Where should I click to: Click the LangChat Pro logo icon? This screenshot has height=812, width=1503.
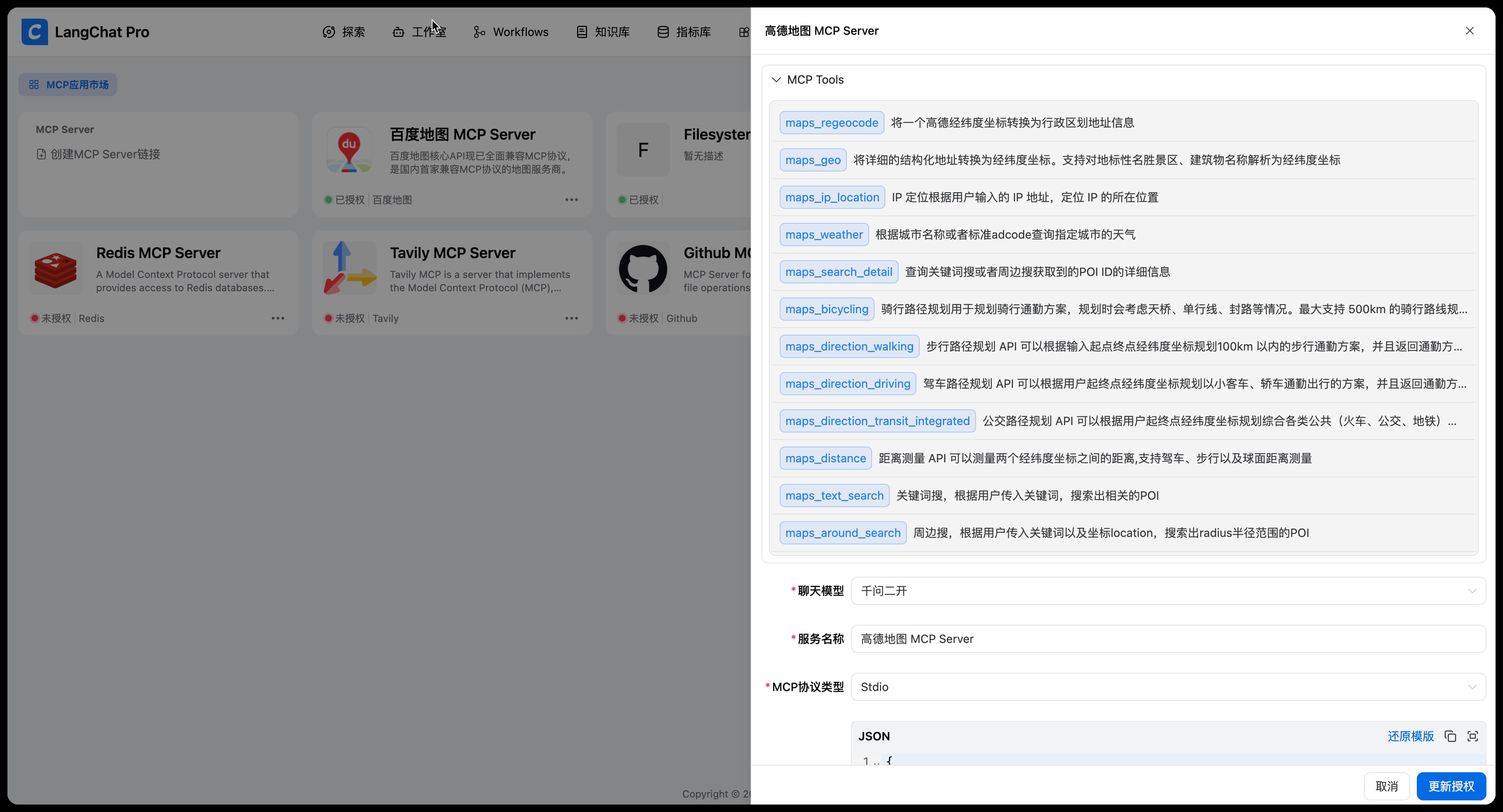[x=34, y=31]
